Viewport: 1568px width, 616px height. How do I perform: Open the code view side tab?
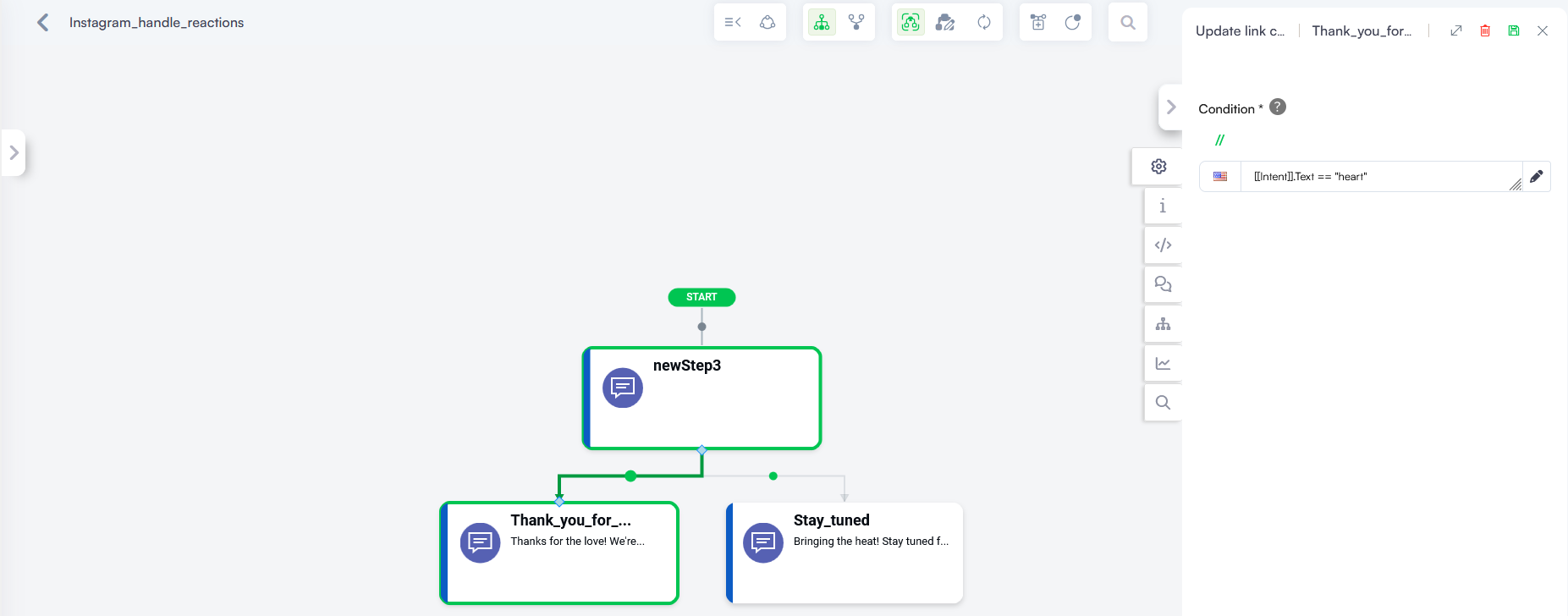click(x=1163, y=245)
